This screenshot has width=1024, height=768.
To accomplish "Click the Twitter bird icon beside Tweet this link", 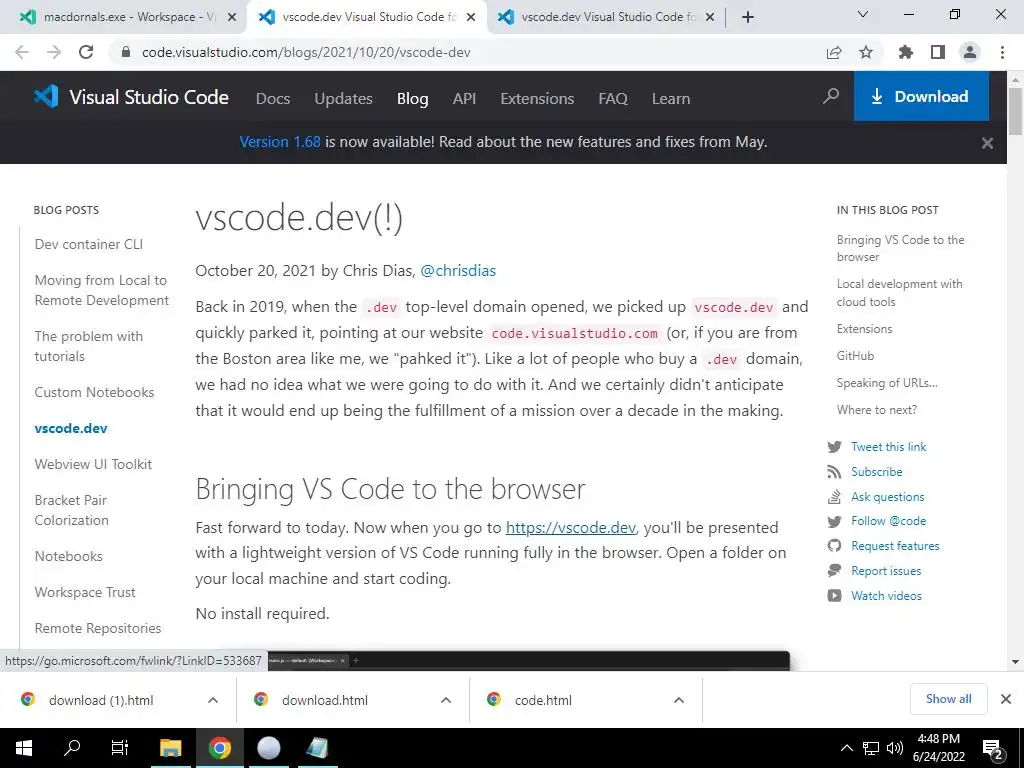I will pos(834,447).
